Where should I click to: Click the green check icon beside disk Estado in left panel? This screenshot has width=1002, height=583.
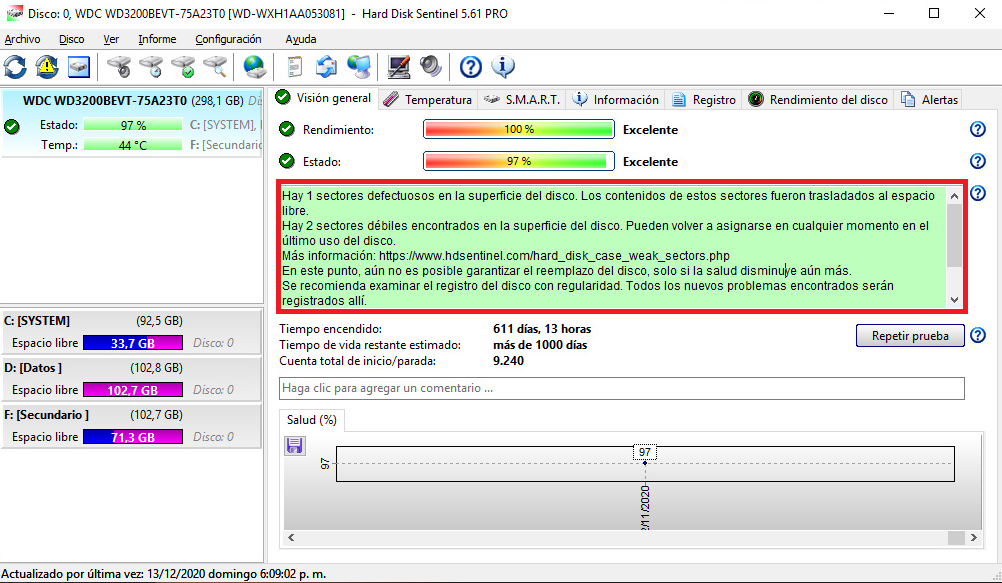point(12,127)
